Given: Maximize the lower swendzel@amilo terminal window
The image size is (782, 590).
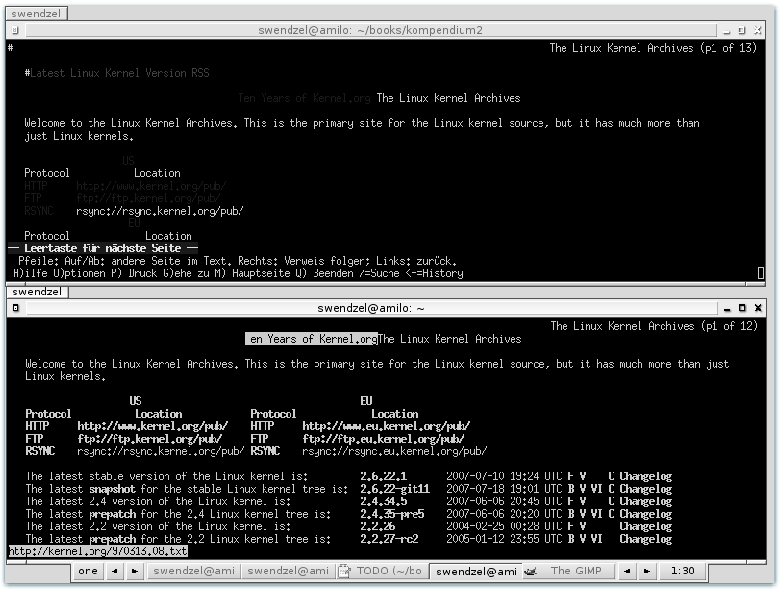Looking at the screenshot, I should (x=741, y=309).
